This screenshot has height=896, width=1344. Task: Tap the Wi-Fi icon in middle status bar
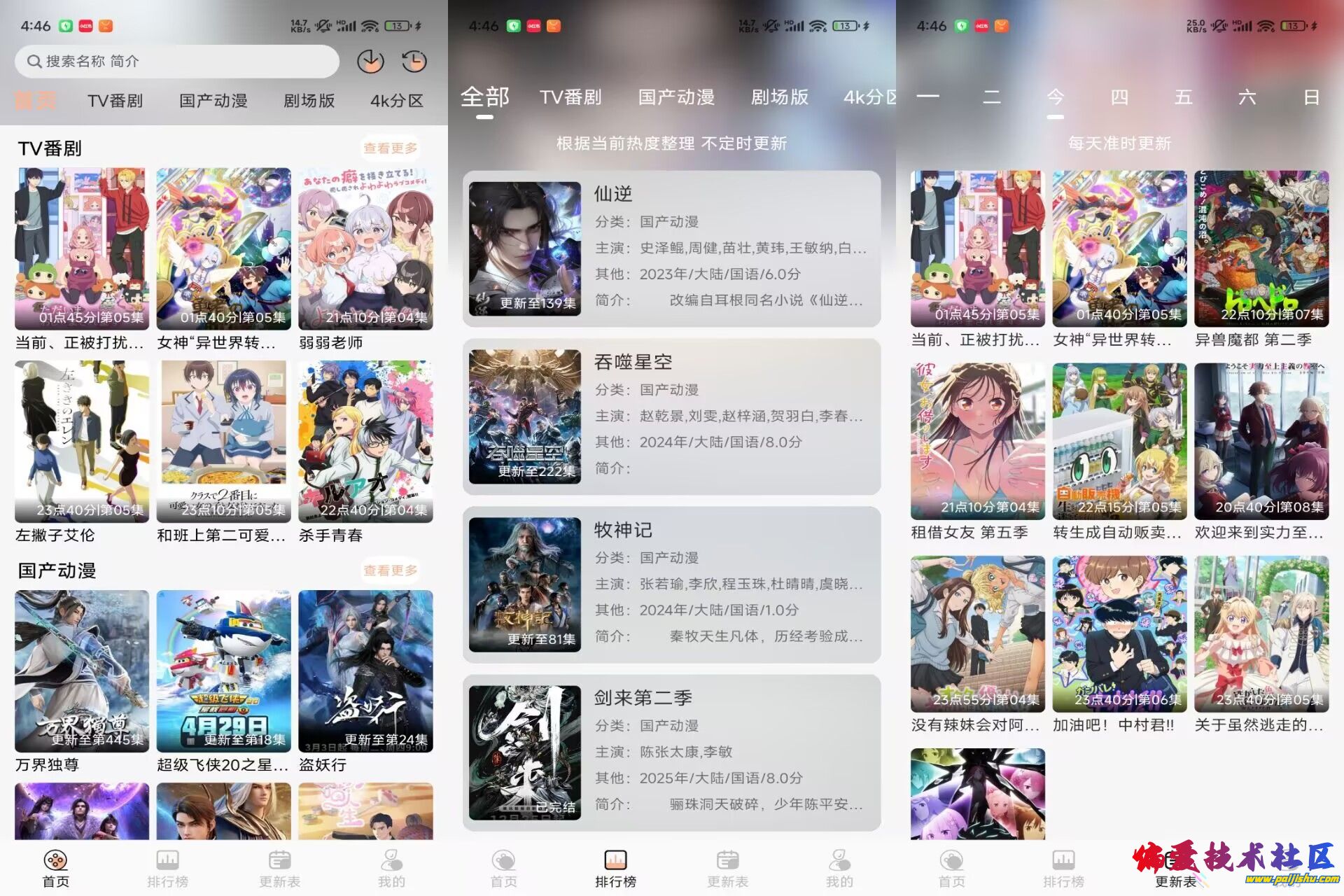[818, 26]
